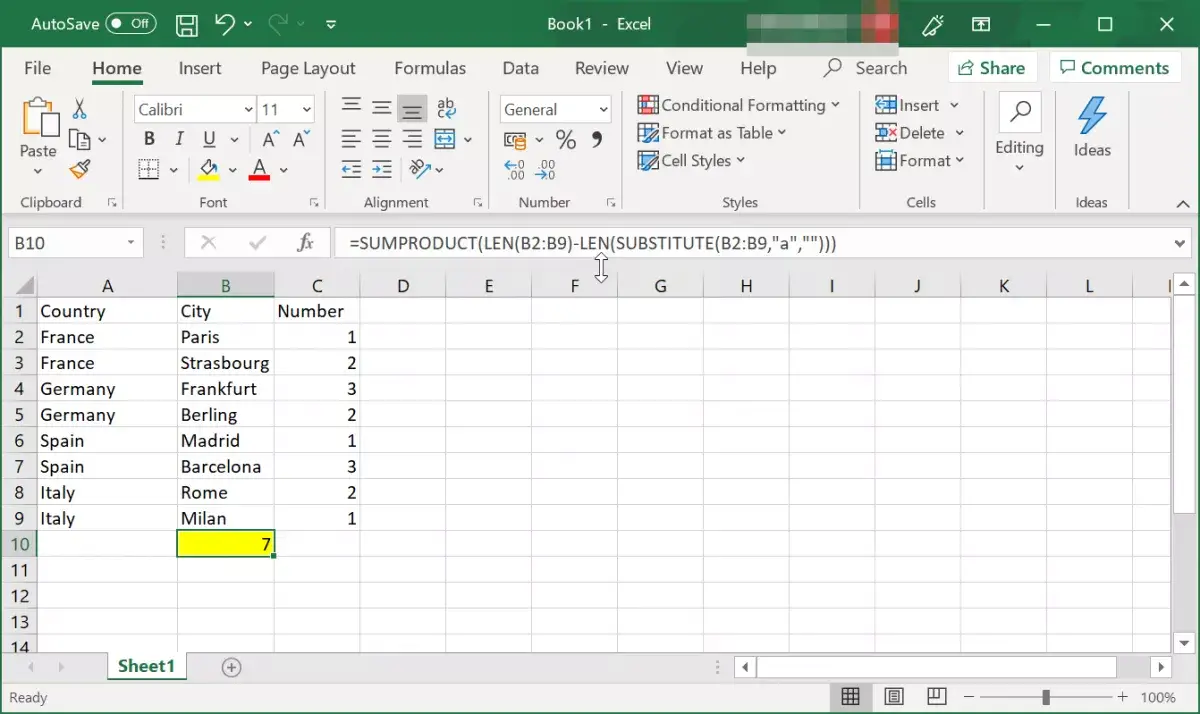Open the View tab
Screen dimensions: 1200x714
click(x=684, y=68)
